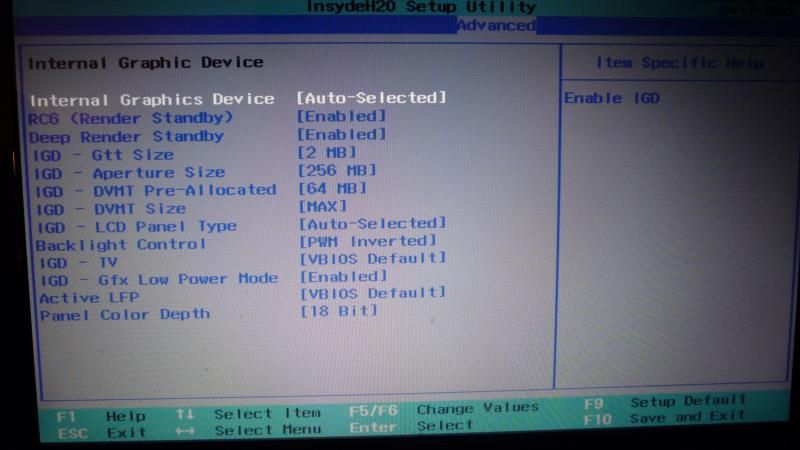Open Panel Color Depth [18 Bit] value
Image resolution: width=800 pixels, height=450 pixels.
[339, 311]
